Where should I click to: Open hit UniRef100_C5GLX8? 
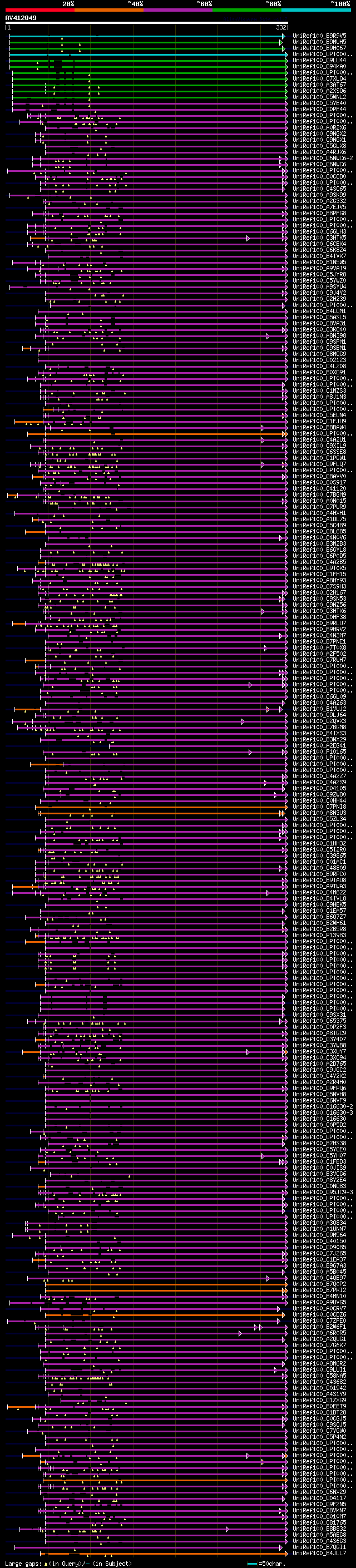(x=319, y=146)
